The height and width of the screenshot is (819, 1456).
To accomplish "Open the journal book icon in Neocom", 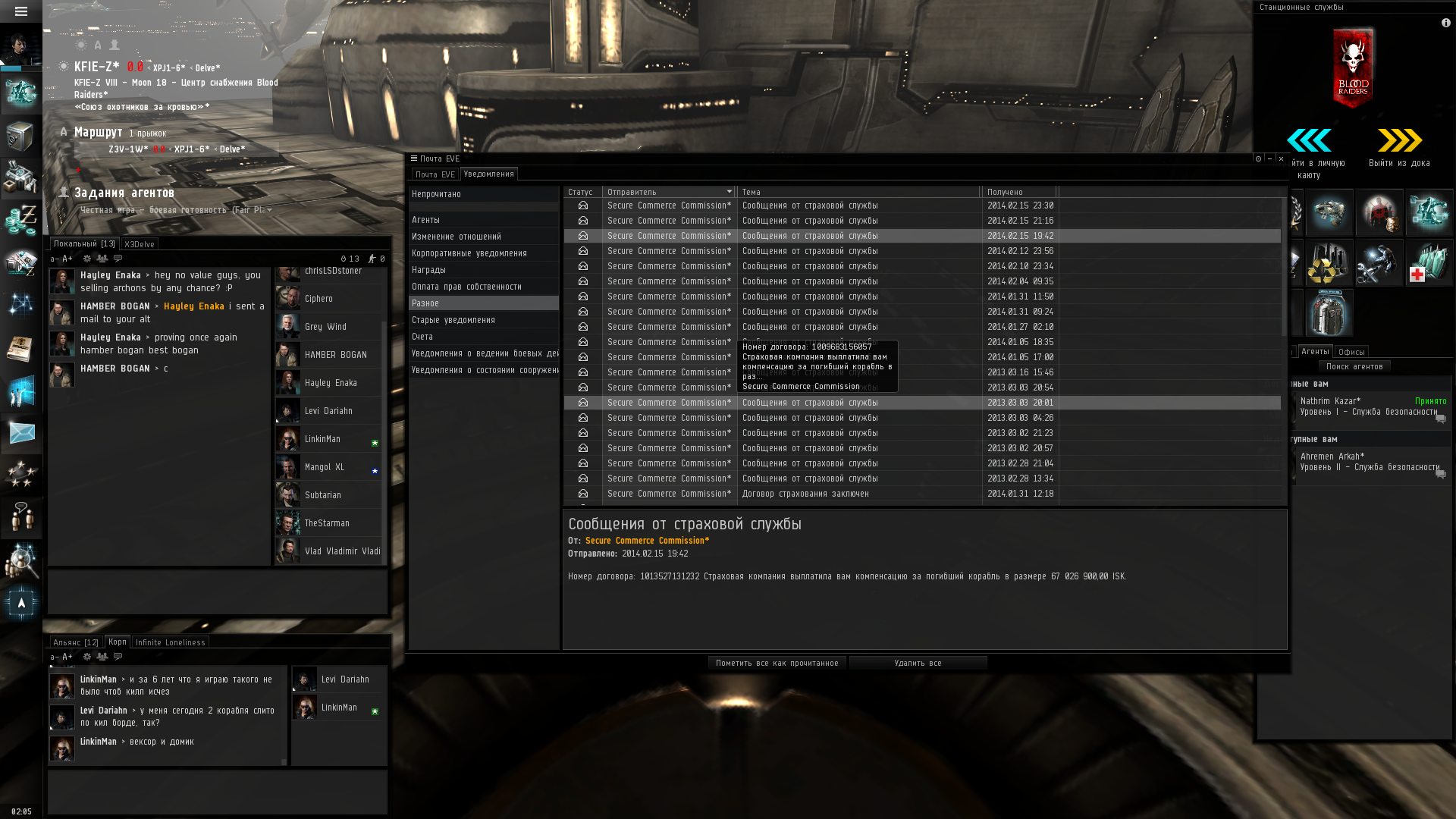I will coord(20,349).
